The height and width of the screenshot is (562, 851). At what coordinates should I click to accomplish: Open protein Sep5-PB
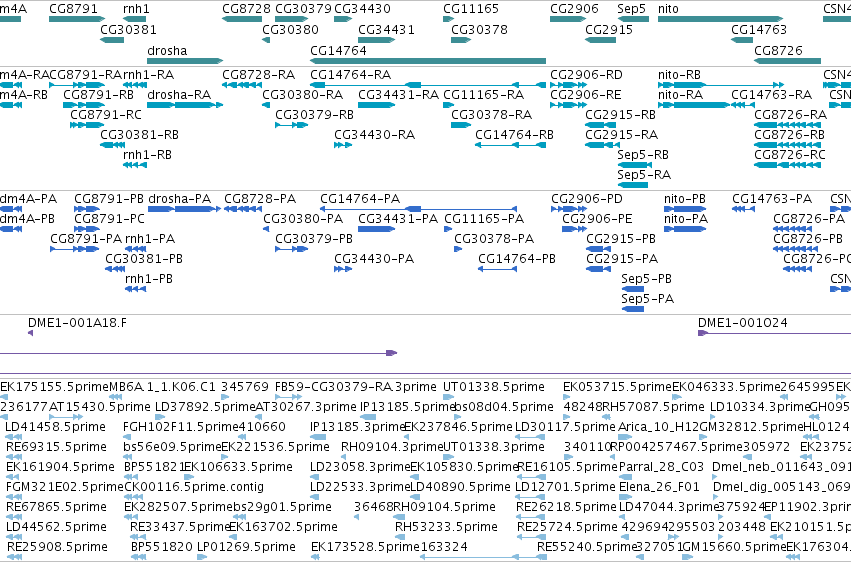[x=646, y=279]
